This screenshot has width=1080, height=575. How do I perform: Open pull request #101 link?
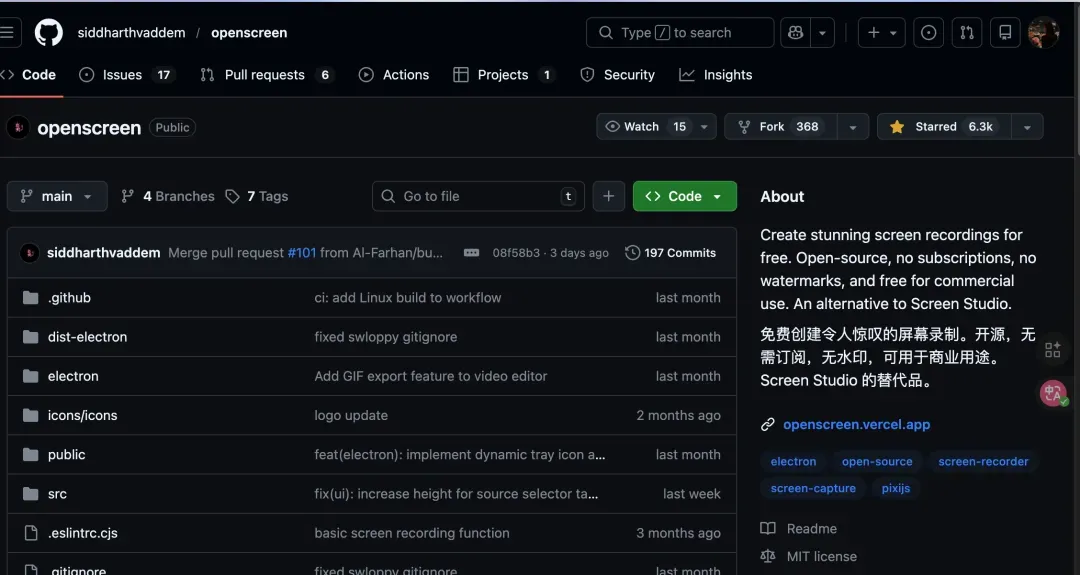302,253
